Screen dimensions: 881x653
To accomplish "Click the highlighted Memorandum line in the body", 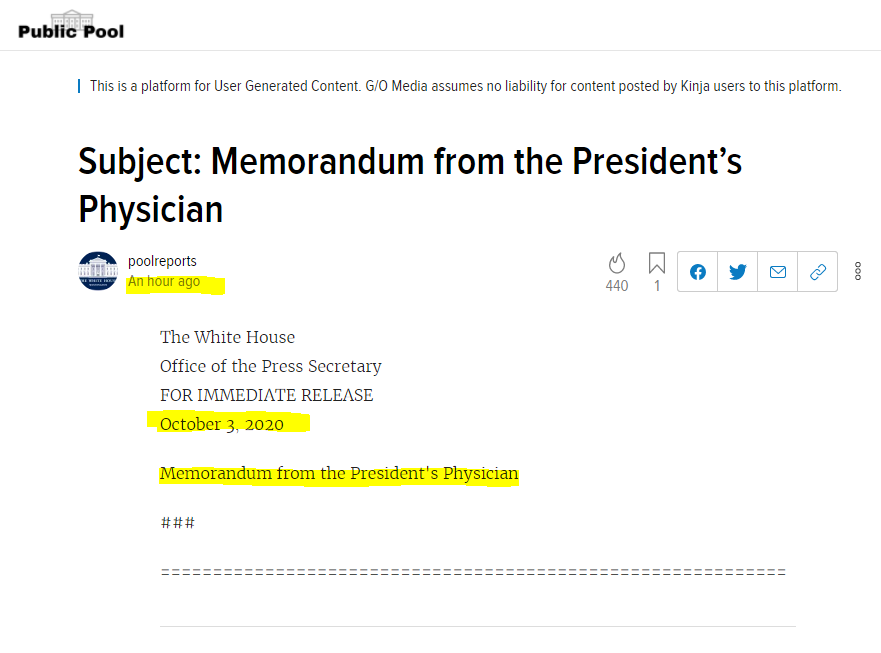I will pos(339,473).
